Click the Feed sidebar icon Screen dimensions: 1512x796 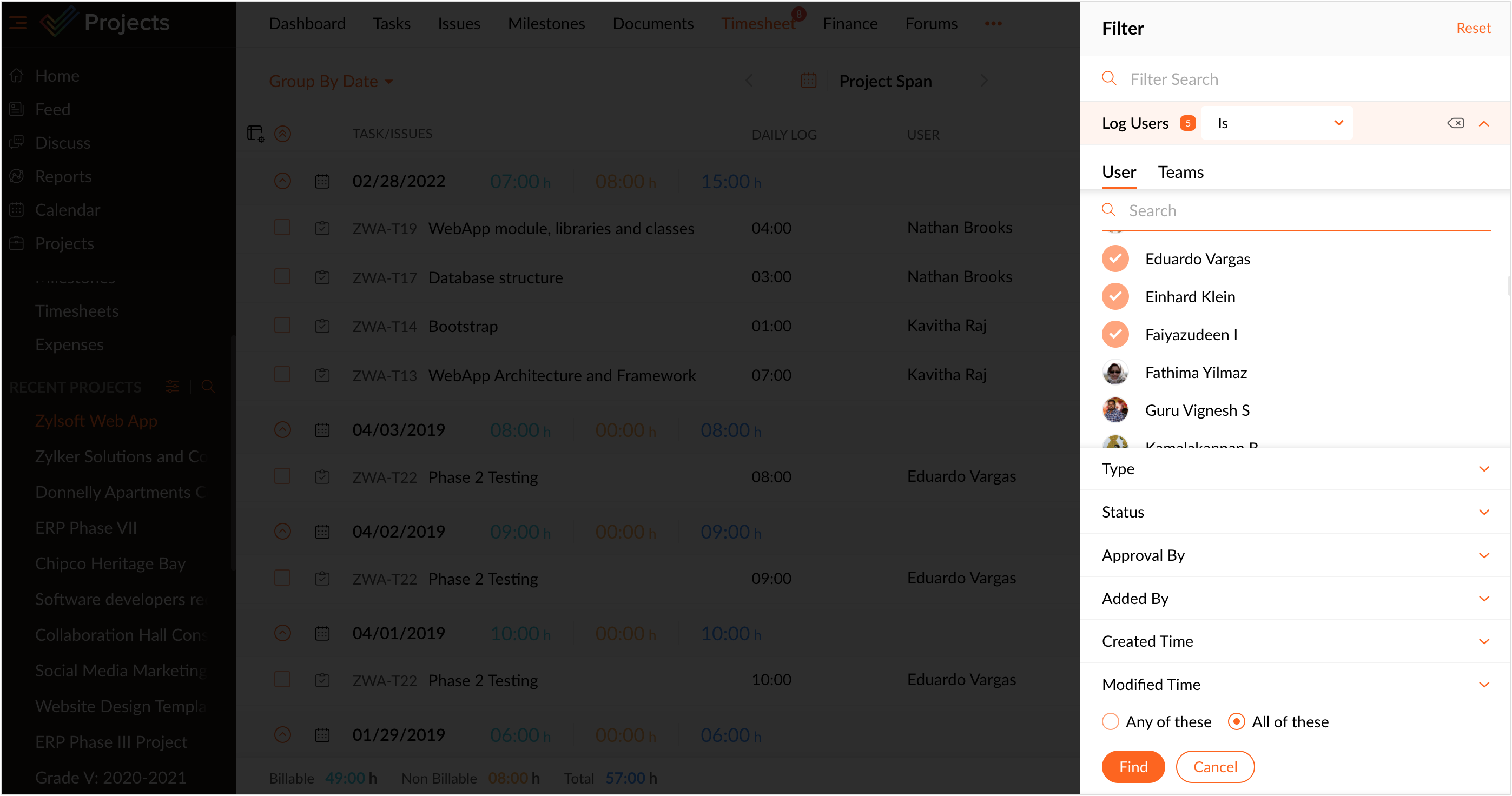pos(16,109)
